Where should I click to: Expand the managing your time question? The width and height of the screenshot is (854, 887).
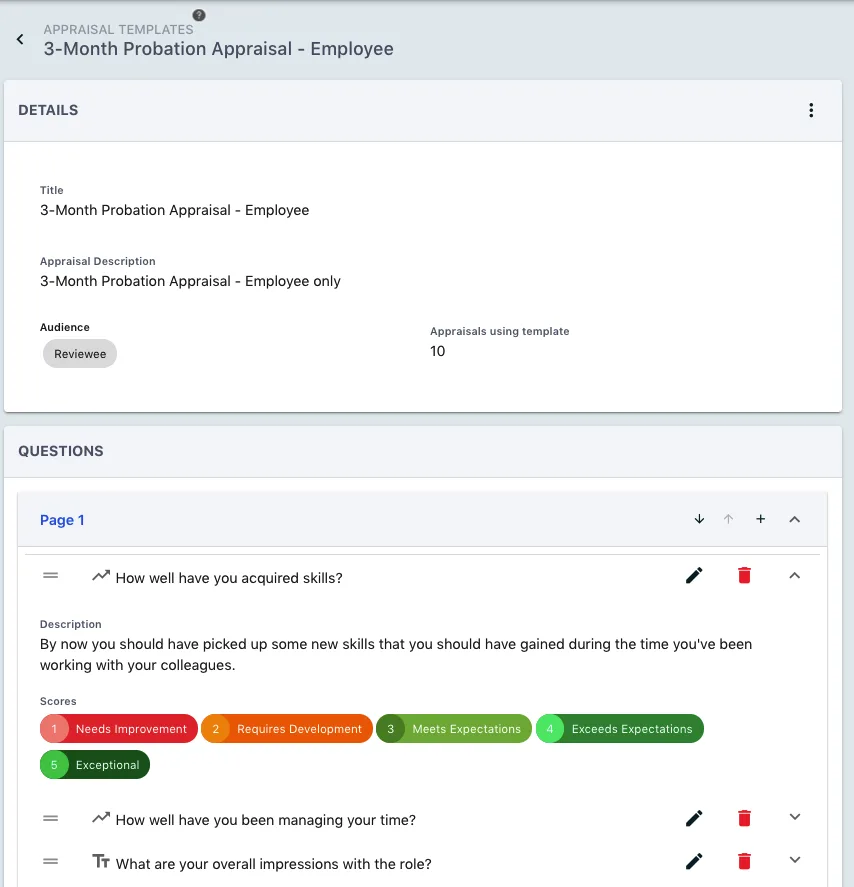[795, 817]
